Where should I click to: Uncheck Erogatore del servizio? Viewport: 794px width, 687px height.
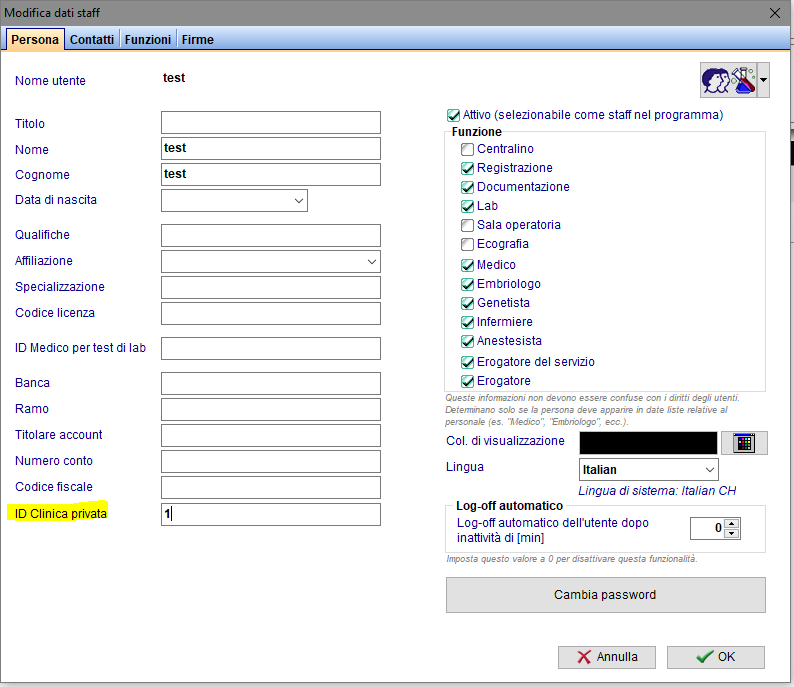coord(467,362)
